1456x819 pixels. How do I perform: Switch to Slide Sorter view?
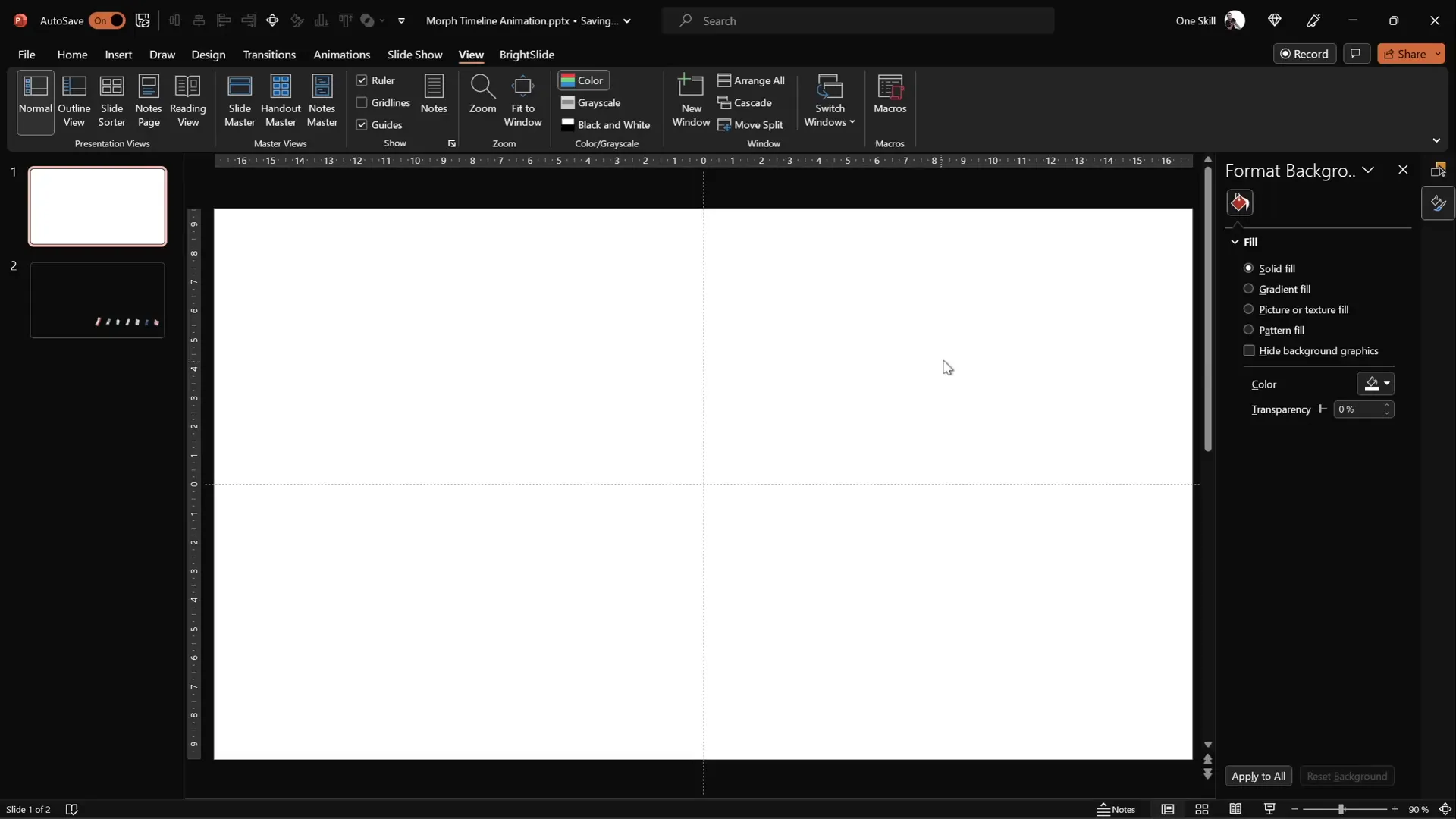[111, 99]
